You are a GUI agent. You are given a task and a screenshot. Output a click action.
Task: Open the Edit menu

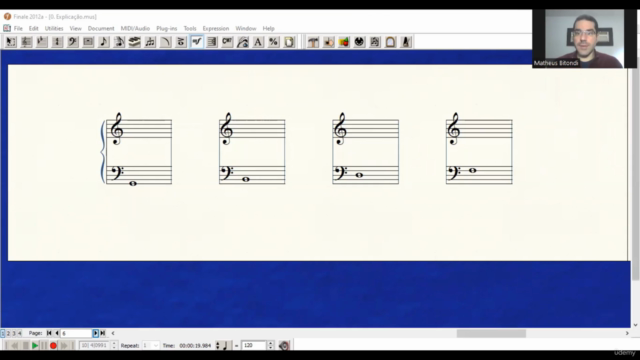pyautogui.click(x=33, y=29)
